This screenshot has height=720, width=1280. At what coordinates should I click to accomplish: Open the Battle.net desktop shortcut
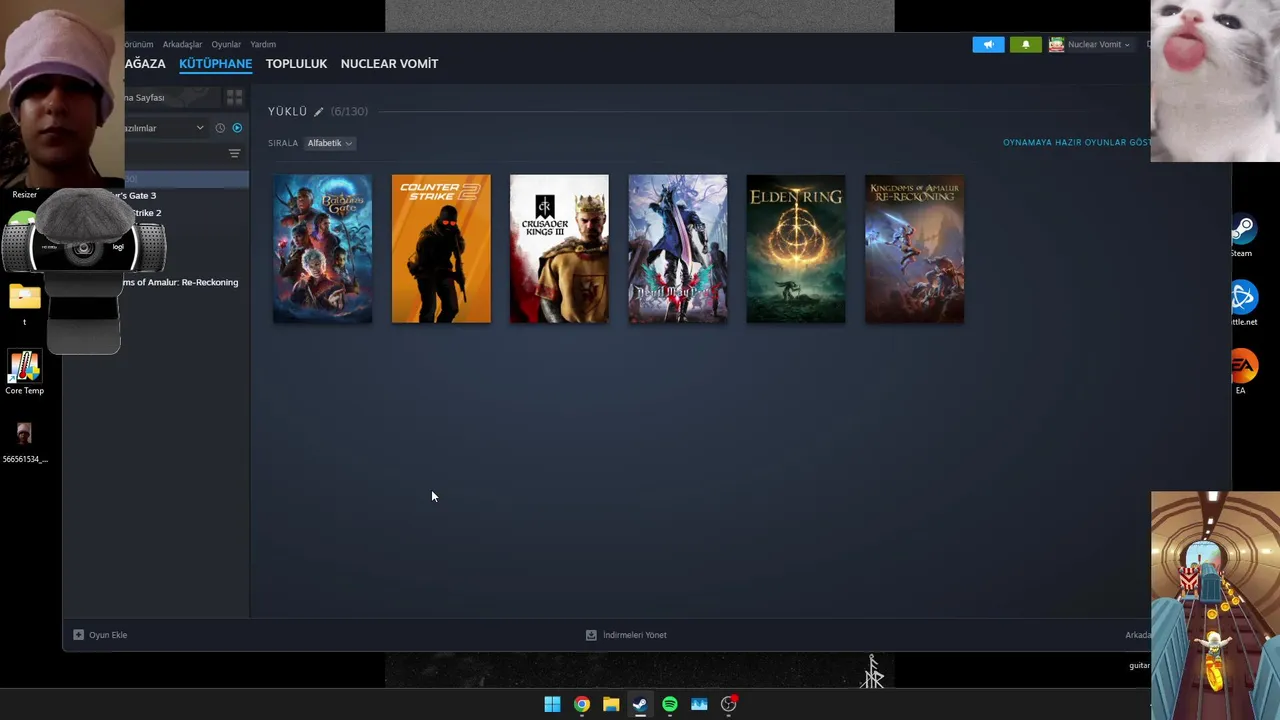(1243, 303)
